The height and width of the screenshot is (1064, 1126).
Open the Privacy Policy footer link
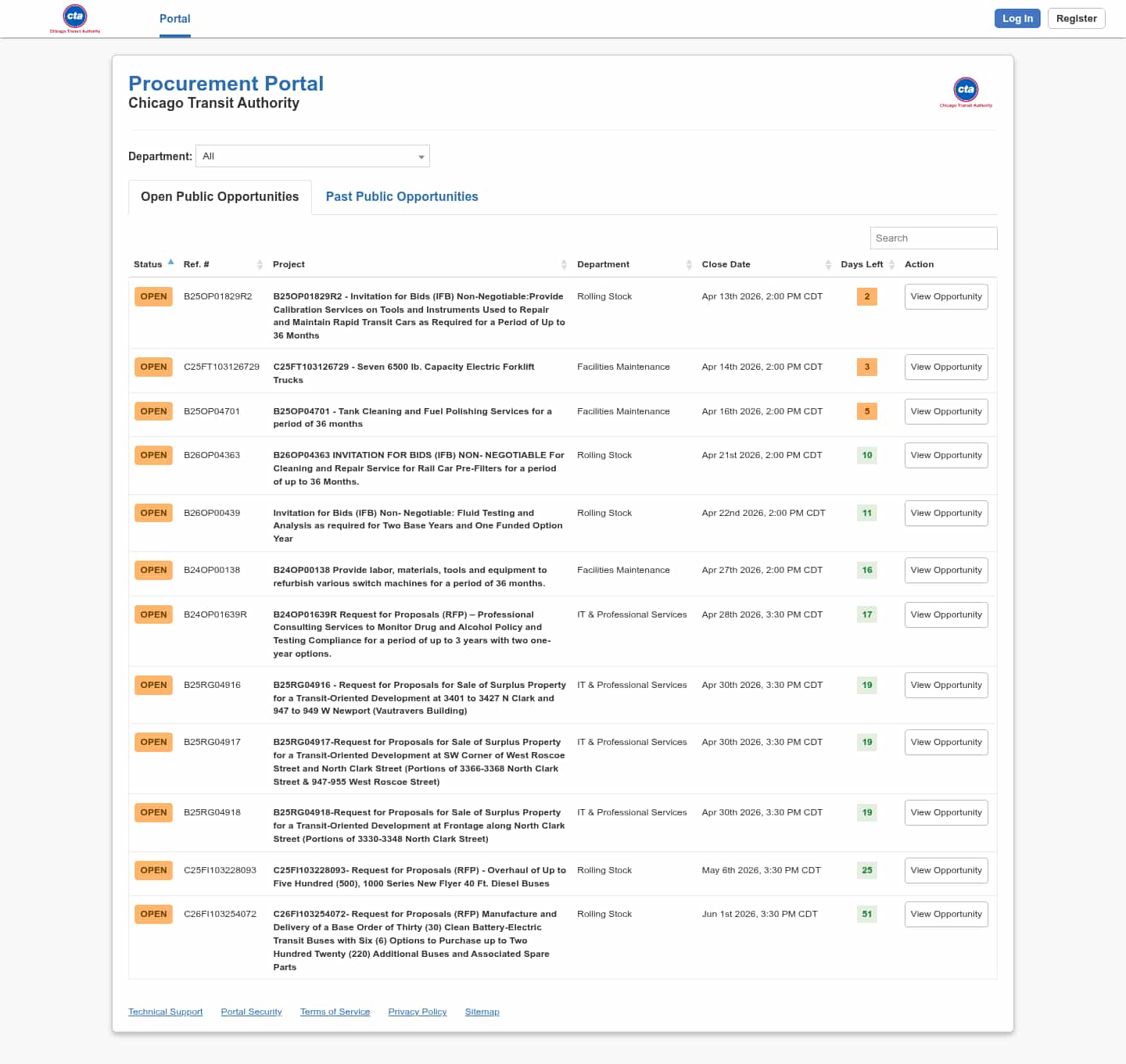pyautogui.click(x=417, y=1012)
